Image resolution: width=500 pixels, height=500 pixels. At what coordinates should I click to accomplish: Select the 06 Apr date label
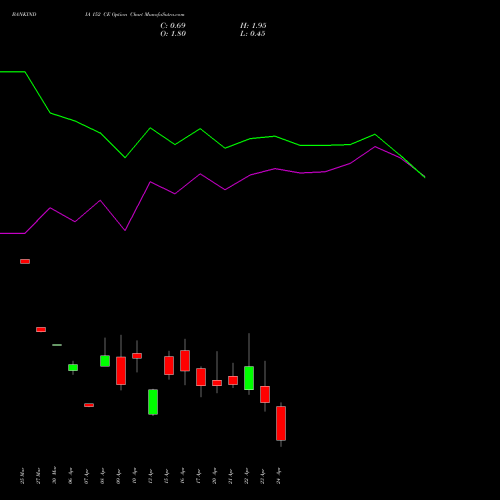pyautogui.click(x=70, y=476)
